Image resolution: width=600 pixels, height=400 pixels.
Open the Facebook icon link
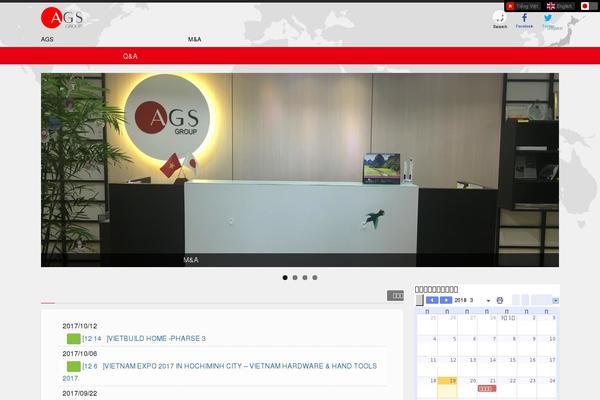point(524,20)
